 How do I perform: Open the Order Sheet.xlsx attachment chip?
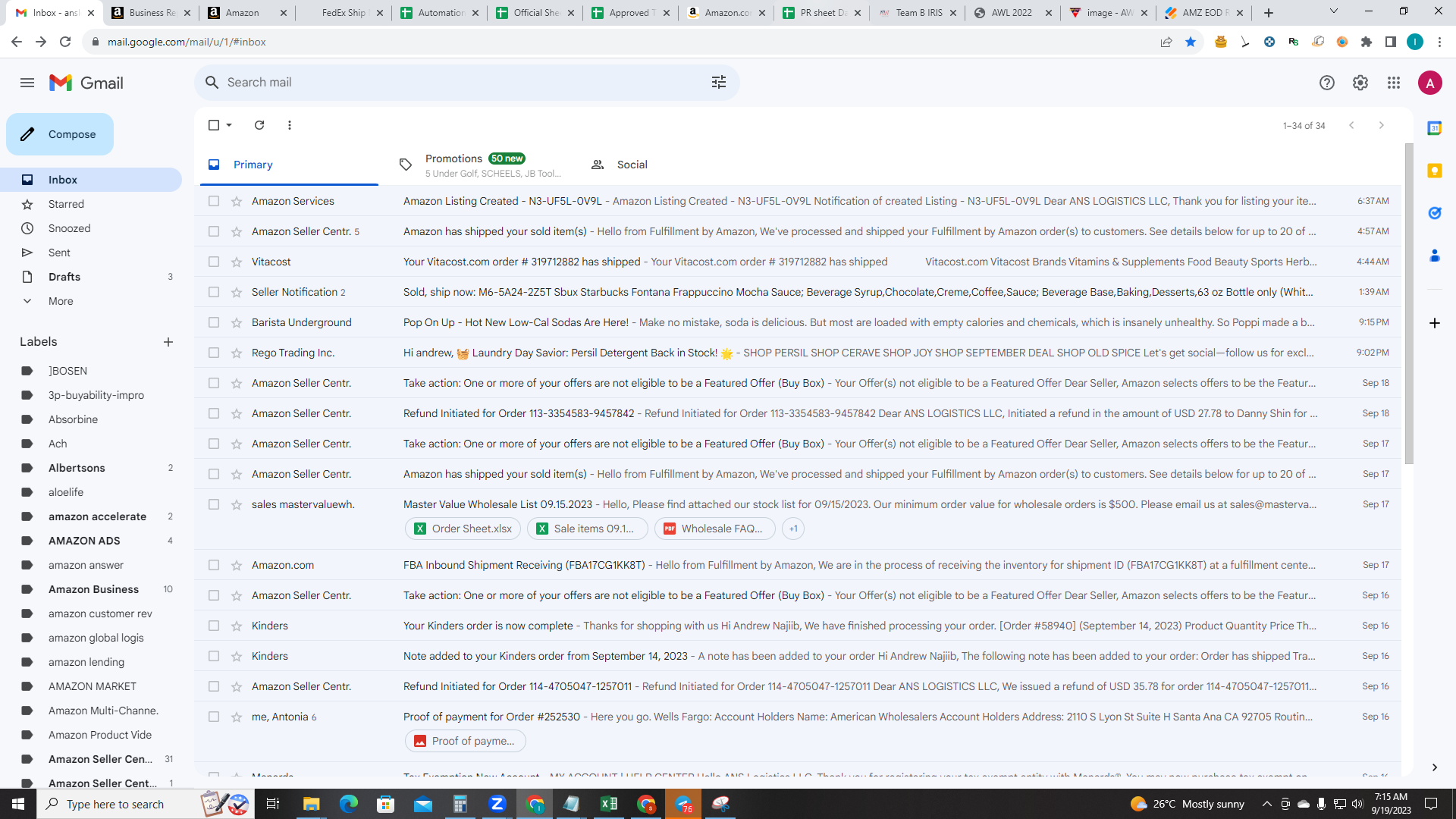463,529
